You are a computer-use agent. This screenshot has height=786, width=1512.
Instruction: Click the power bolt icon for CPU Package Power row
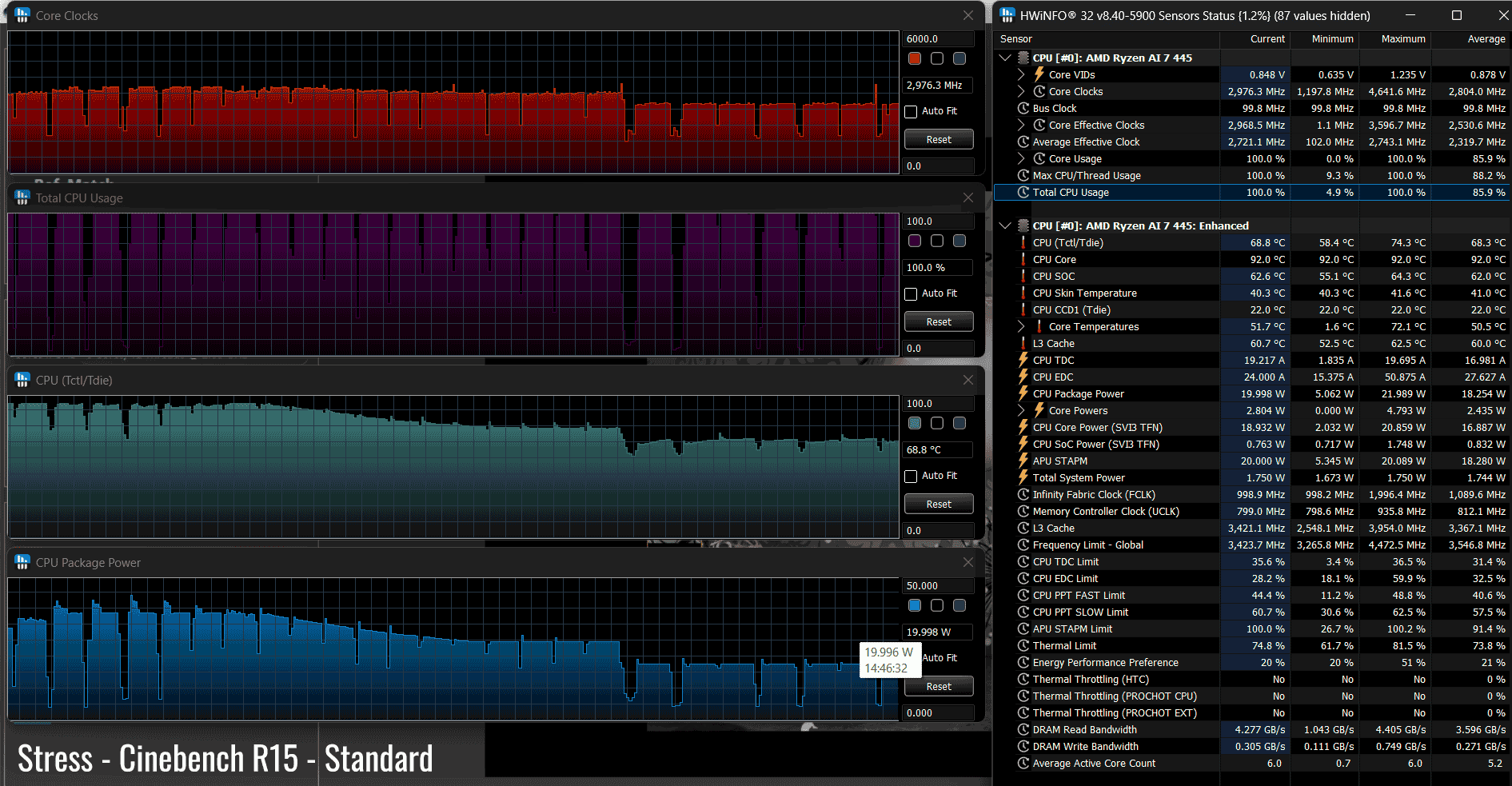pyautogui.click(x=1023, y=393)
